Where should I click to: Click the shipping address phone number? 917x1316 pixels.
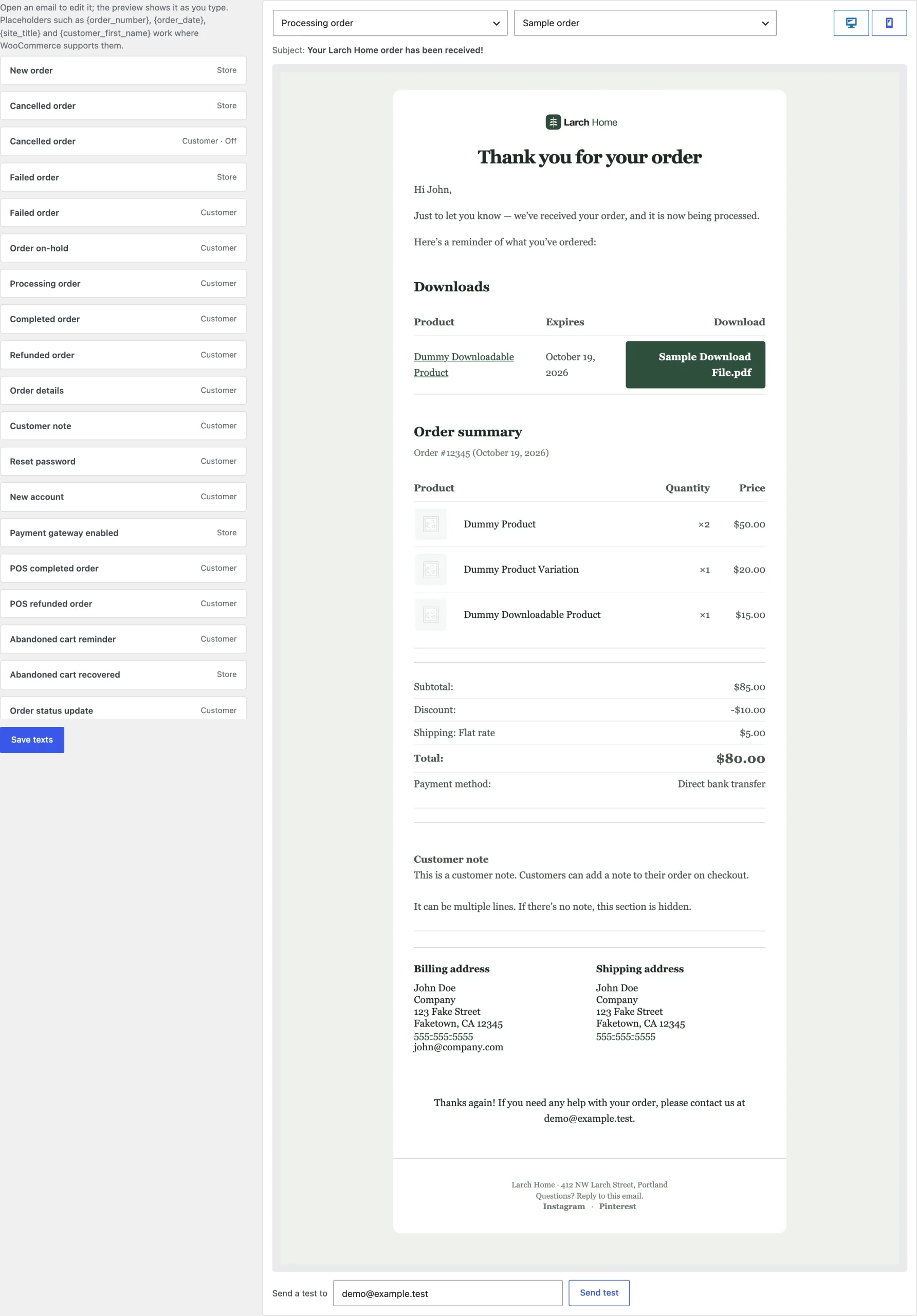(625, 1036)
